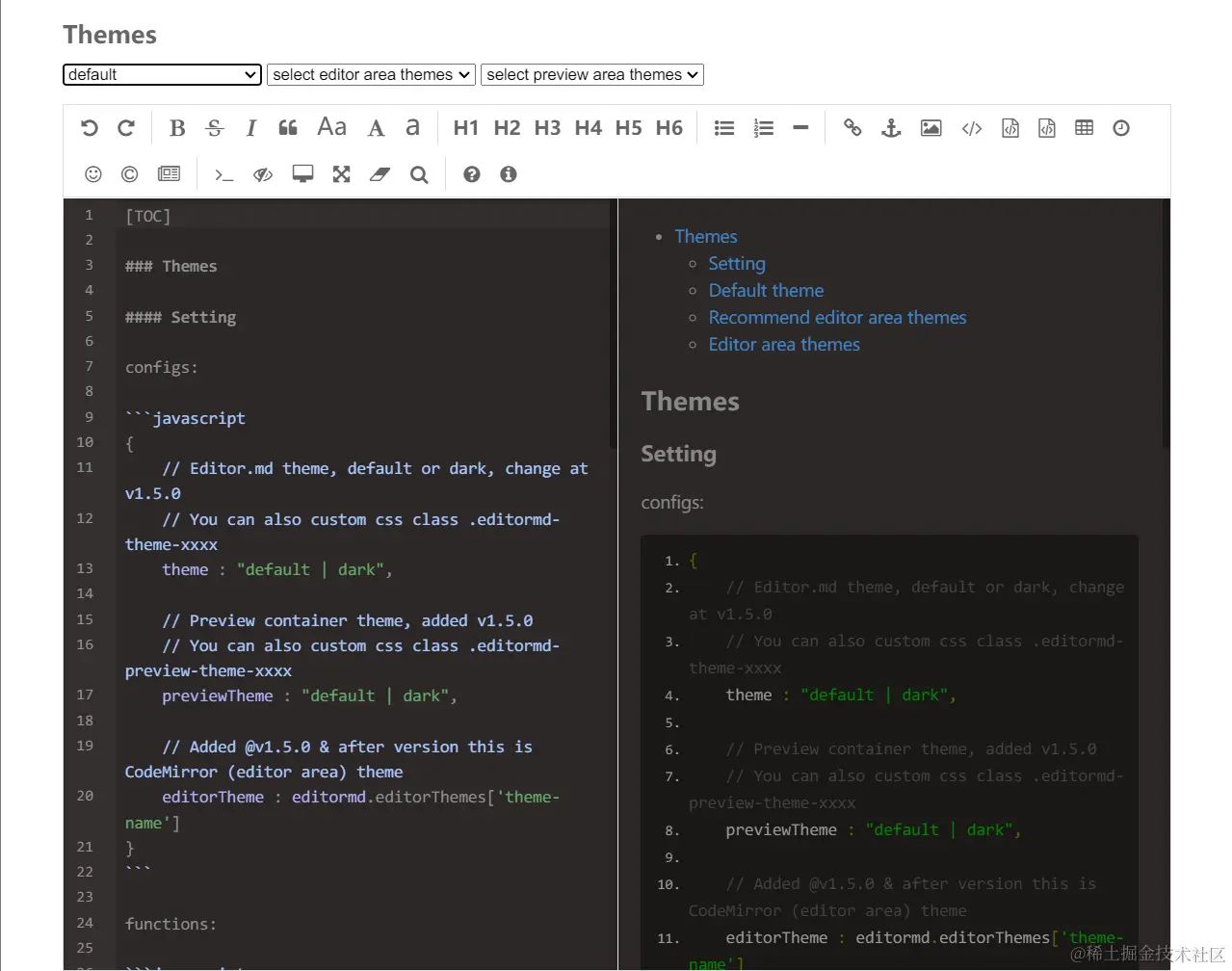Follow the Setting link in the TOC

(737, 264)
